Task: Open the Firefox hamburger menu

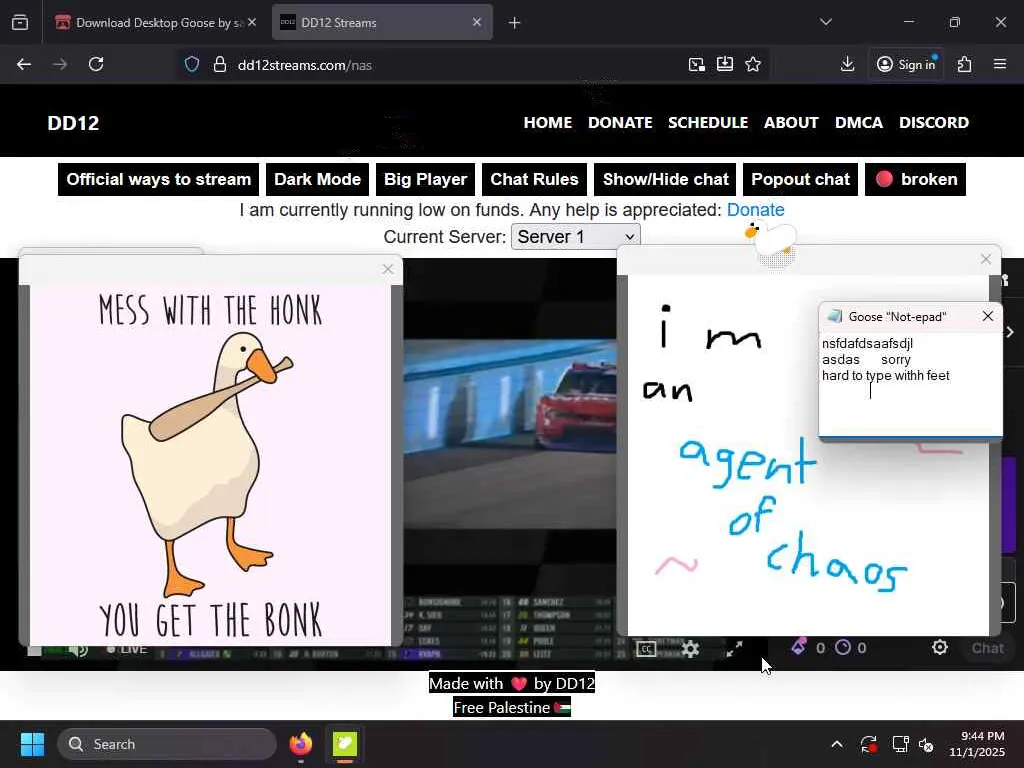Action: click(x=1000, y=64)
